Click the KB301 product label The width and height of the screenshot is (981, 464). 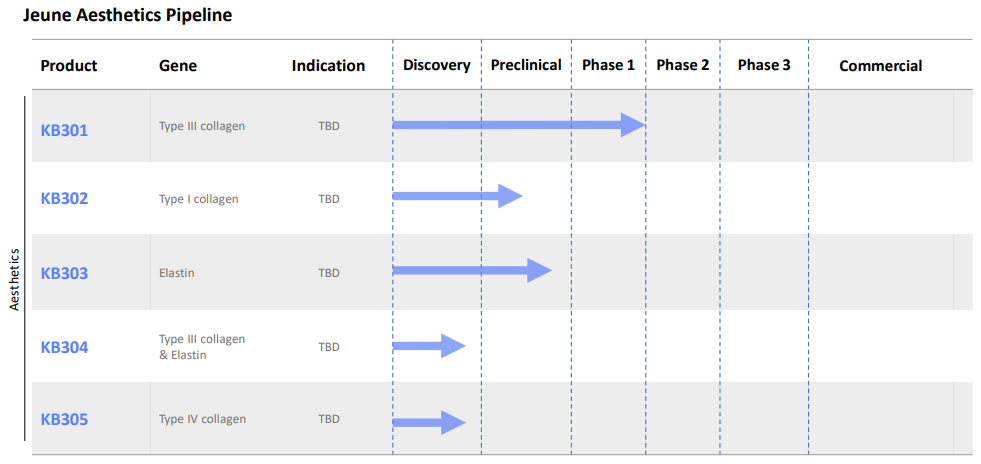click(x=64, y=129)
